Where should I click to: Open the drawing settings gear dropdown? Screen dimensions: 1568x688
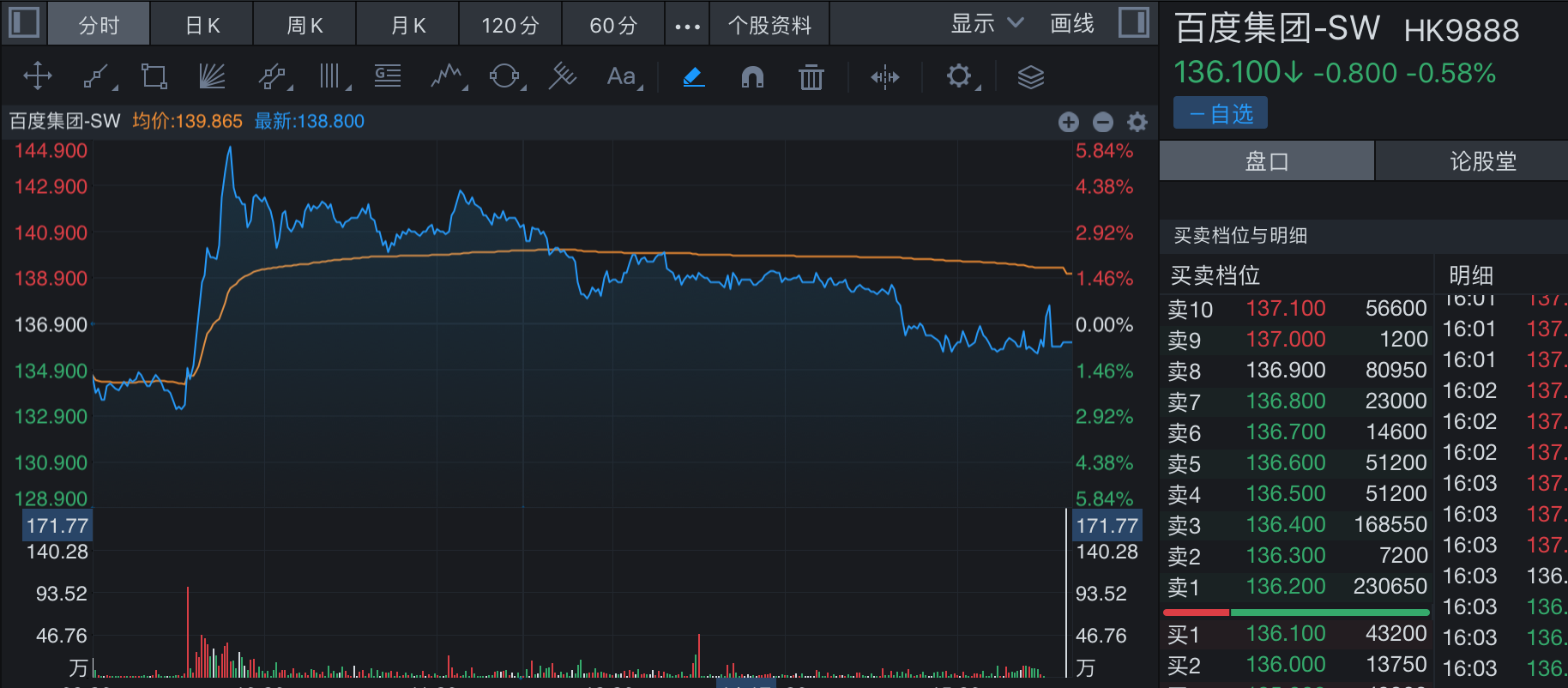(x=960, y=77)
